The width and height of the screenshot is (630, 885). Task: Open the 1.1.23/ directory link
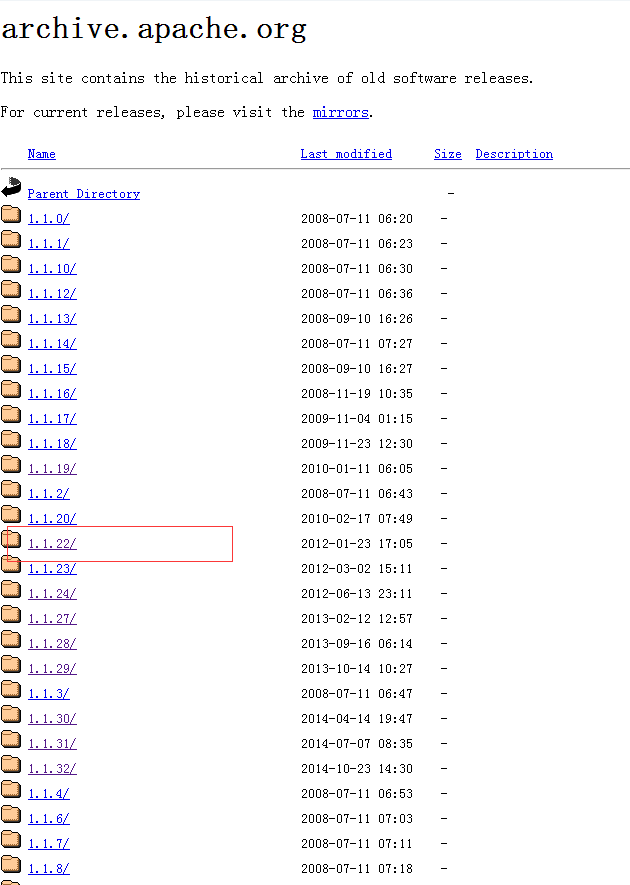(52, 569)
